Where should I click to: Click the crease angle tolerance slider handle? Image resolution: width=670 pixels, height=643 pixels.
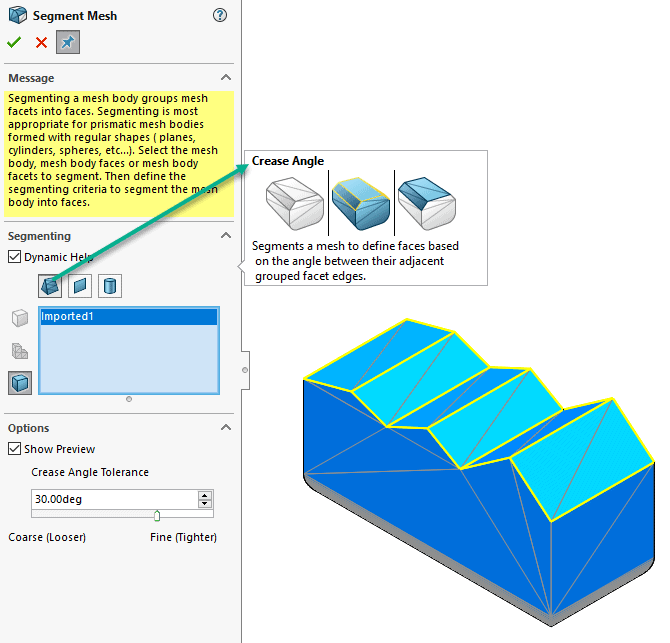157,516
